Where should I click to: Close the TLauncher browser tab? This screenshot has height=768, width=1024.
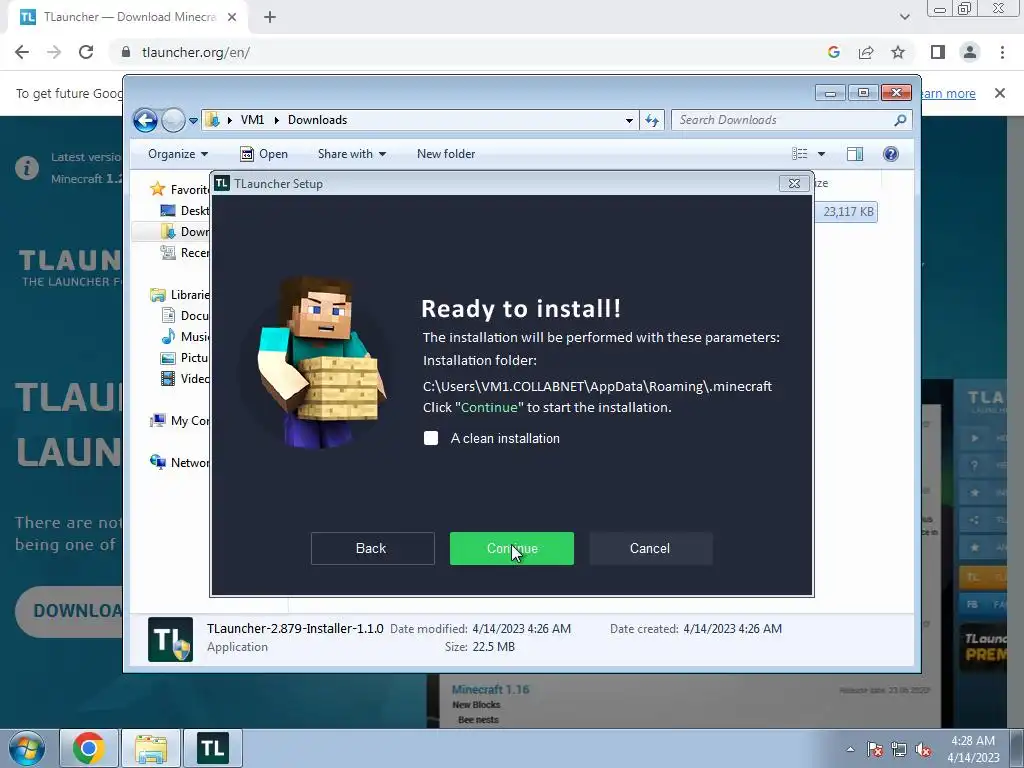(232, 17)
